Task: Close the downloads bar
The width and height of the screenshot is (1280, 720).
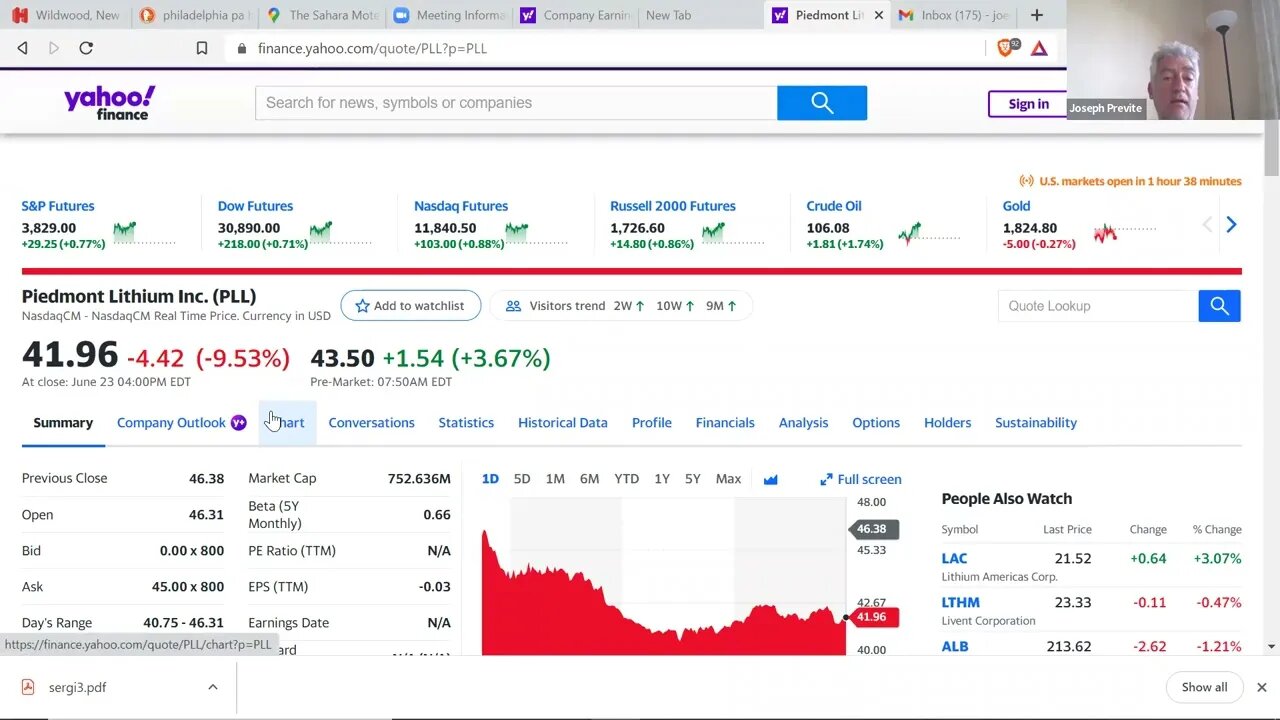Action: [1261, 687]
